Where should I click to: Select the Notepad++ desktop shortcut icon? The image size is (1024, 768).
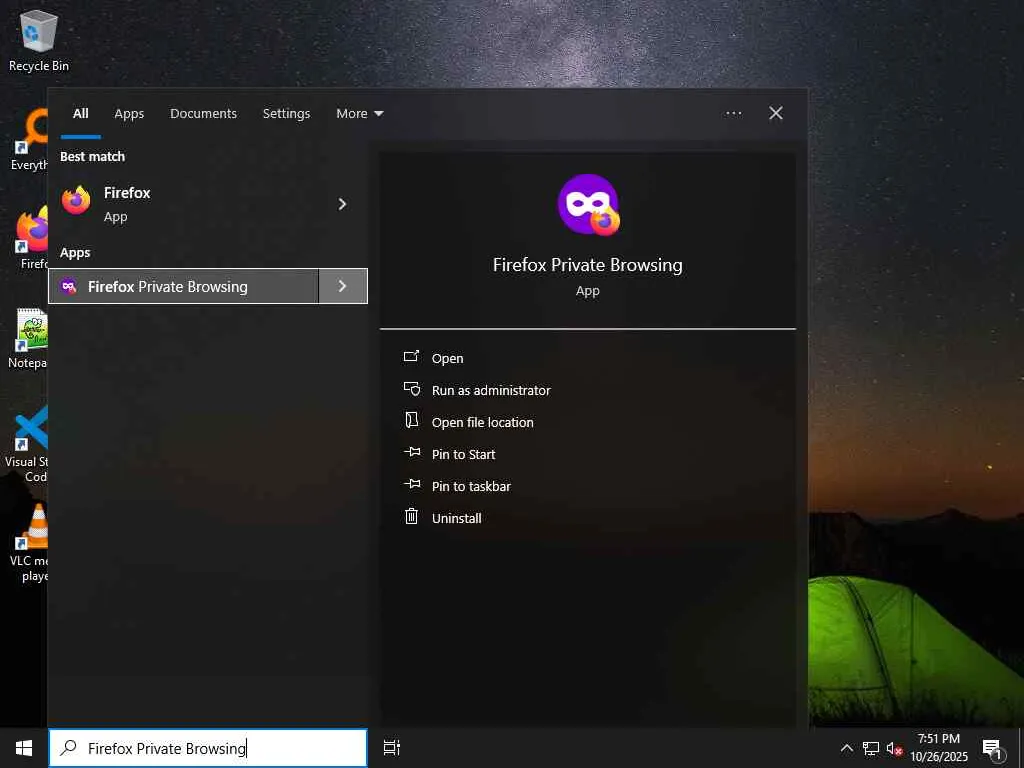29,337
